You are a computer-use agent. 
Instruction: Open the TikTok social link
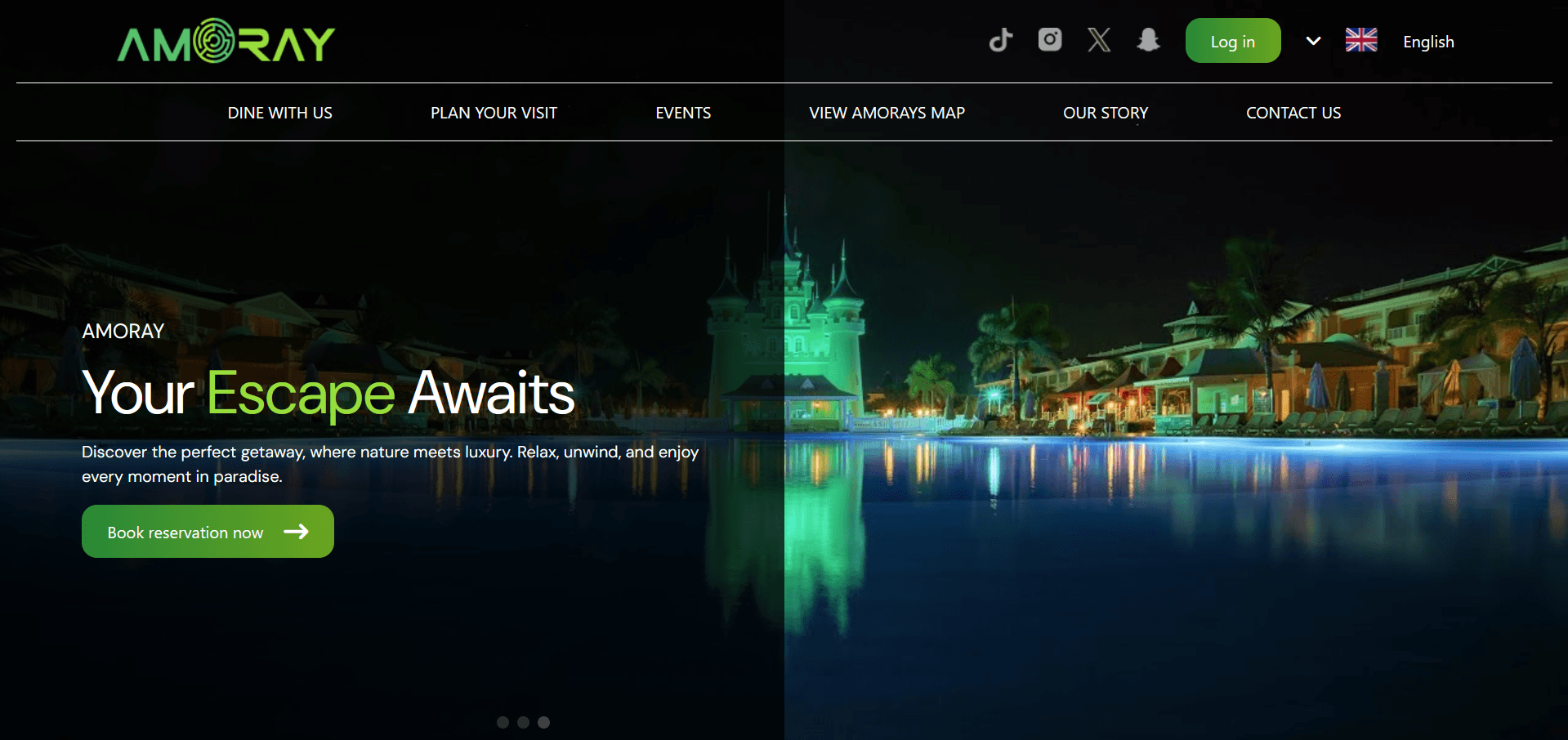pos(1001,40)
